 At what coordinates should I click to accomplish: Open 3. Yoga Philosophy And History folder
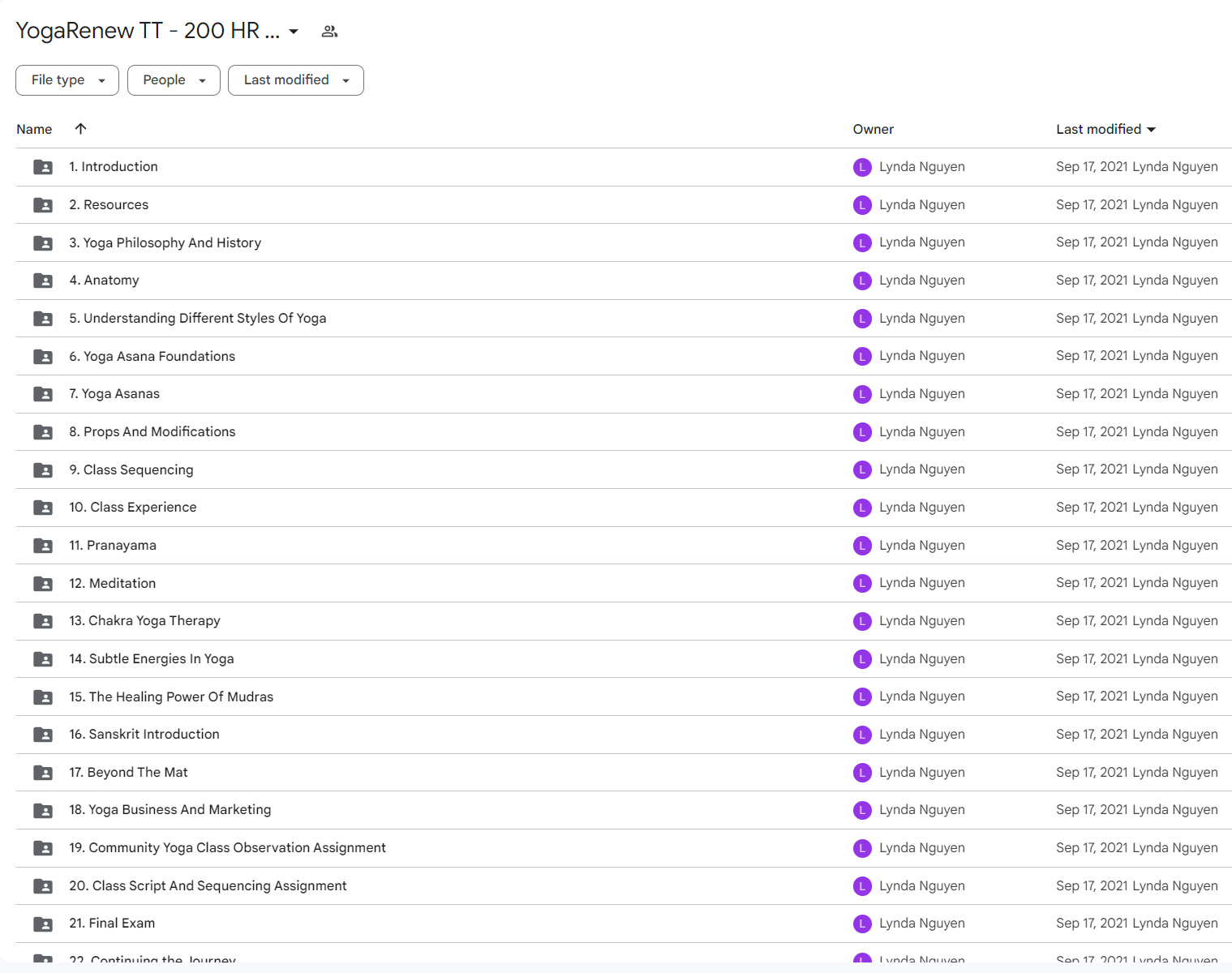165,242
